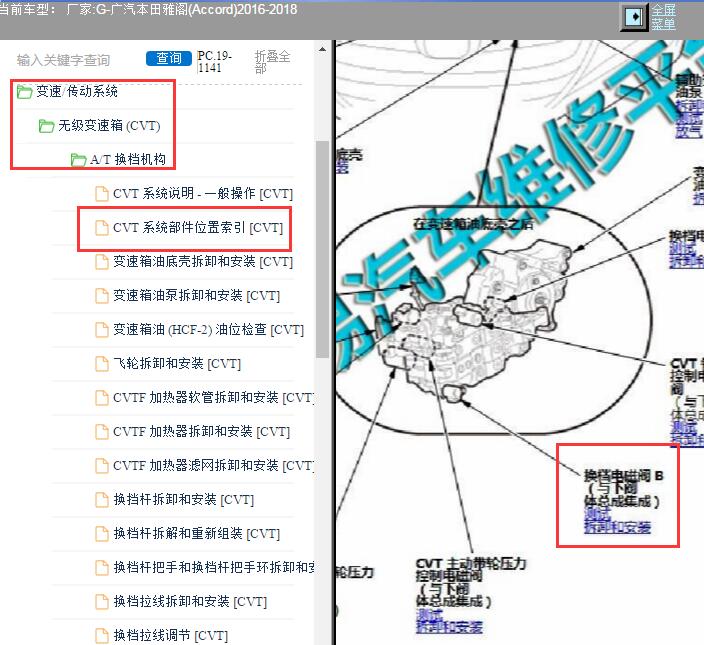This screenshot has height=645, width=704.
Task: Click file icon beside 换档杆把手和换档杆把手环
Action: point(102,567)
